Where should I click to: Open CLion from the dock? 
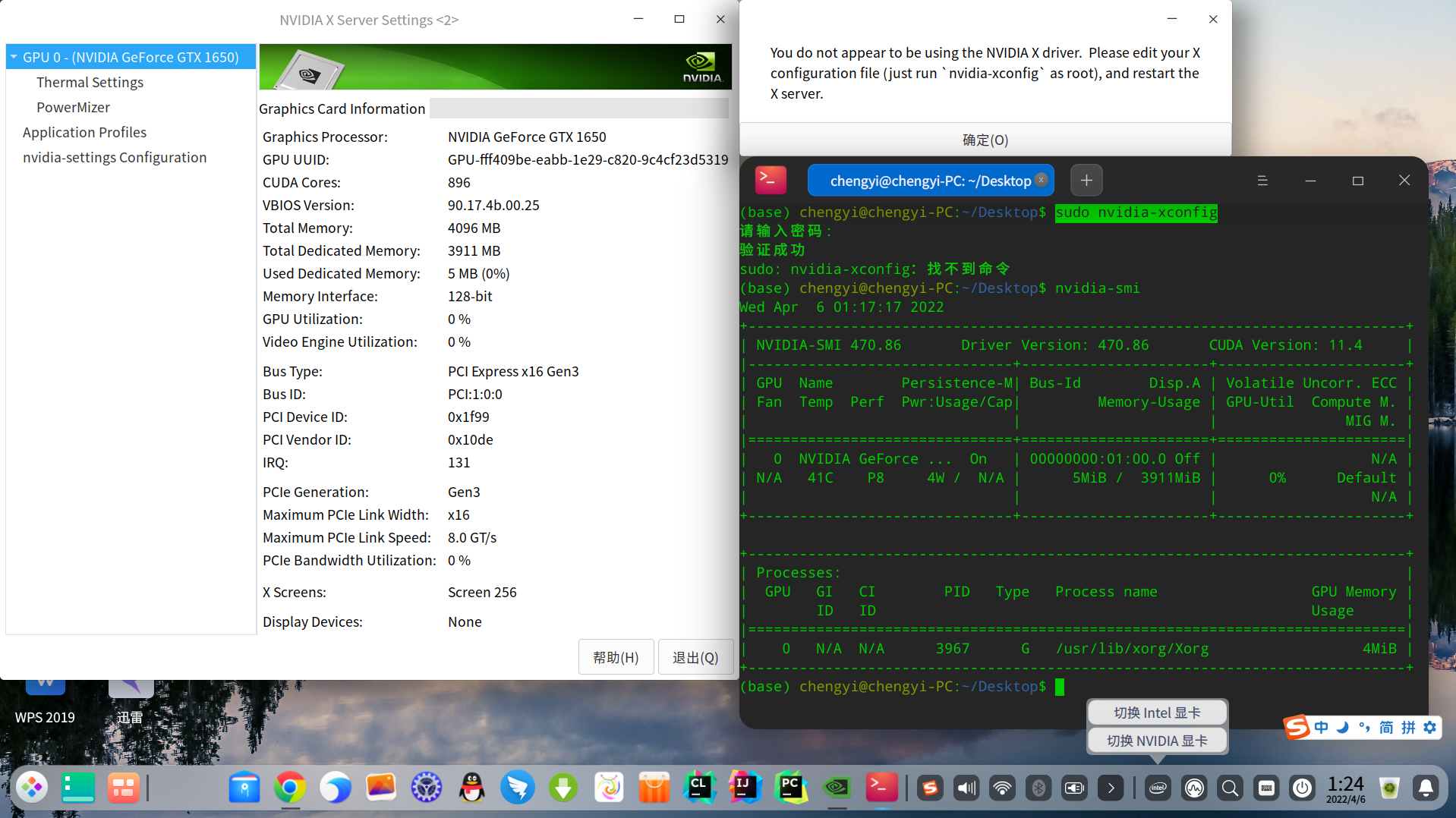click(699, 788)
